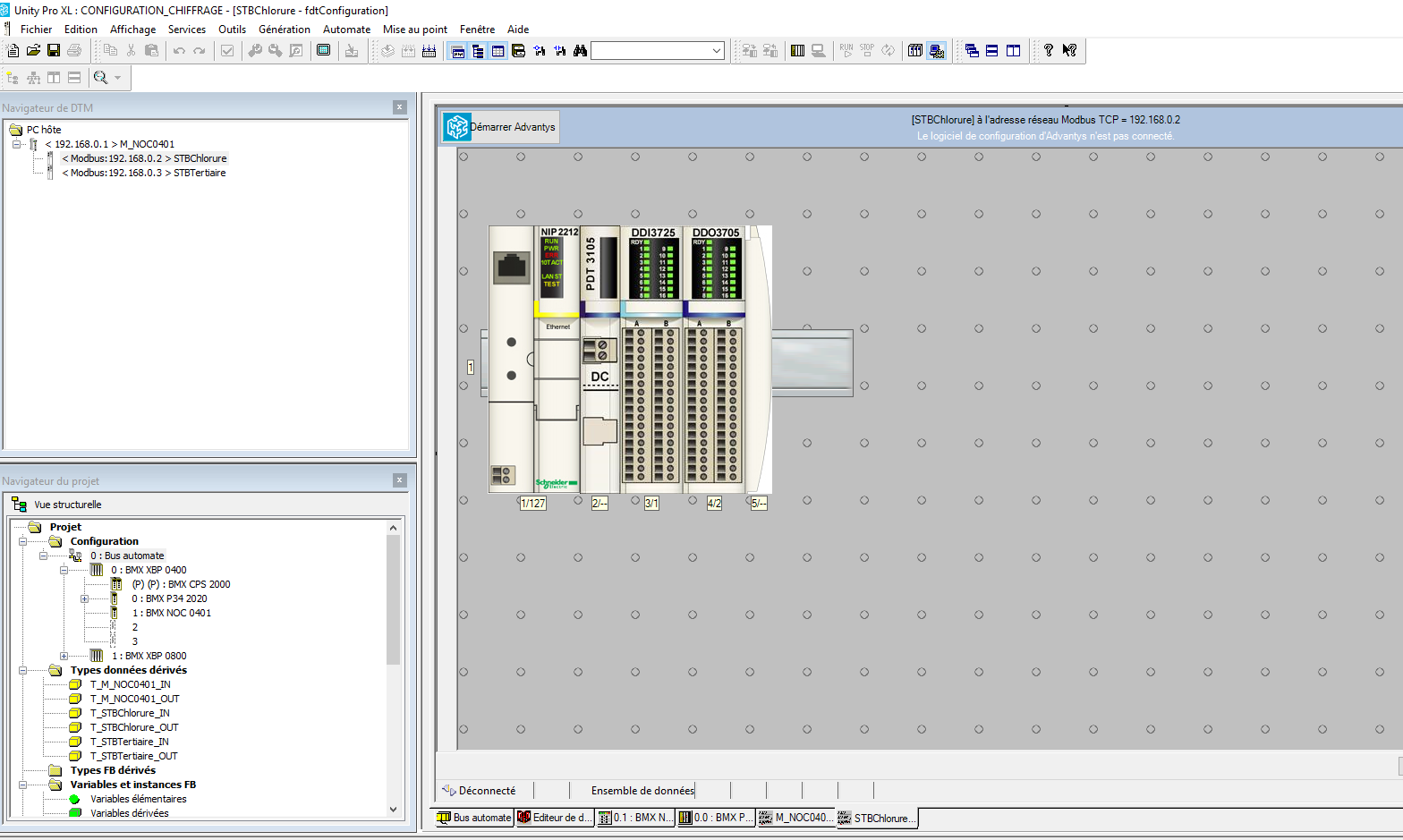Click the What's This help cursor icon

point(1069,51)
